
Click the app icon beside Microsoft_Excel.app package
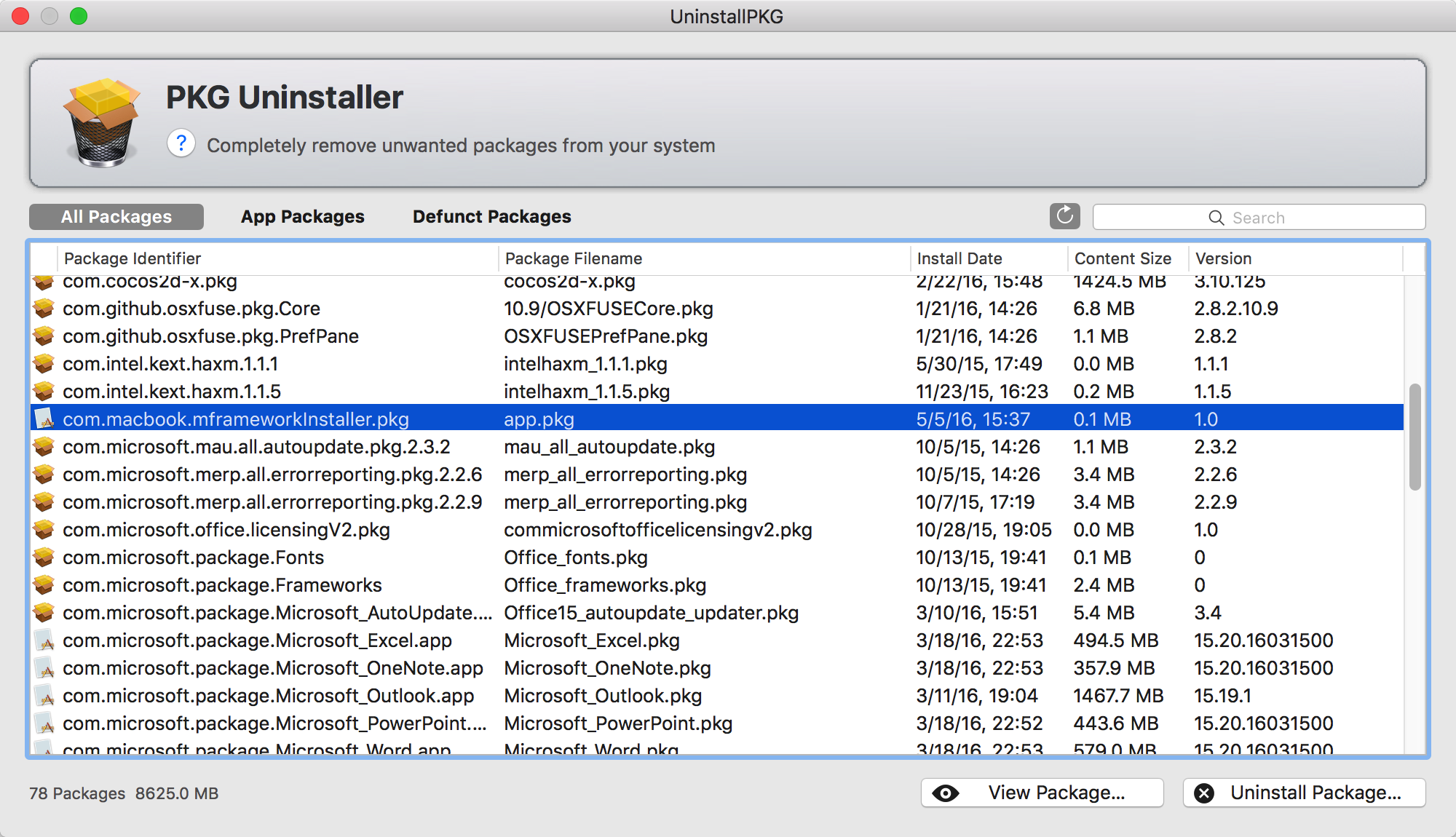44,640
